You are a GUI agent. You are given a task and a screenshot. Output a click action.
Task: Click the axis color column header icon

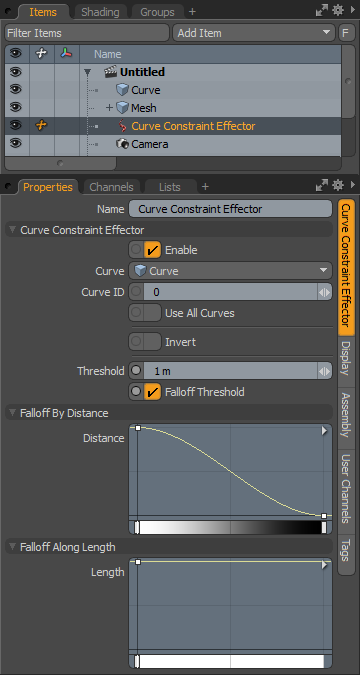tap(66, 53)
